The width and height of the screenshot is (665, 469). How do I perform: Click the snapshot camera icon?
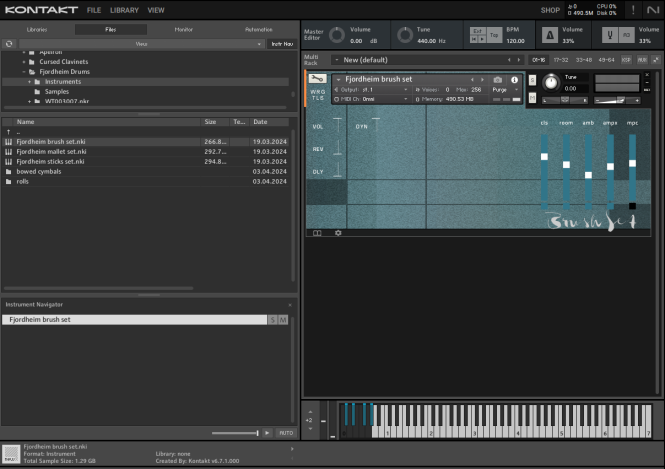coord(498,79)
